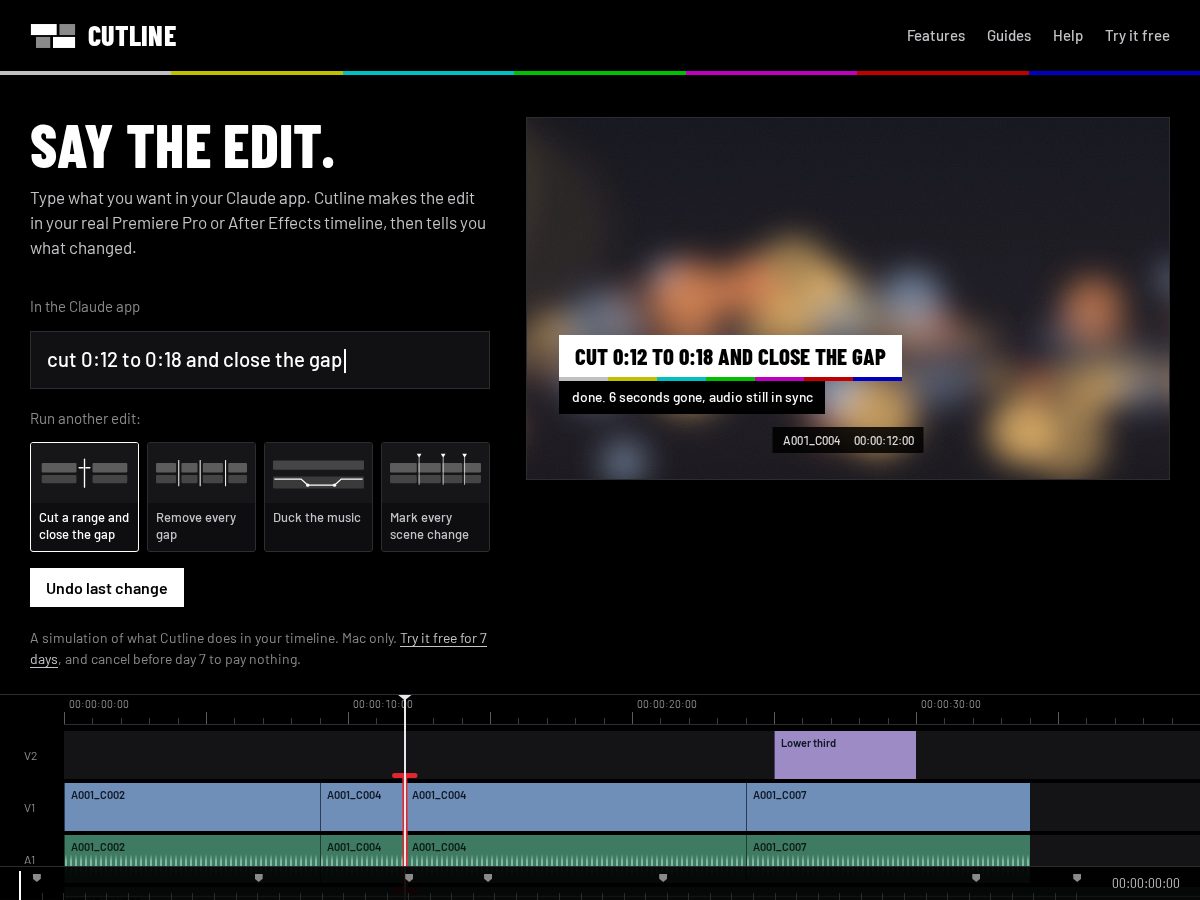Go to the Help page

tap(1068, 36)
